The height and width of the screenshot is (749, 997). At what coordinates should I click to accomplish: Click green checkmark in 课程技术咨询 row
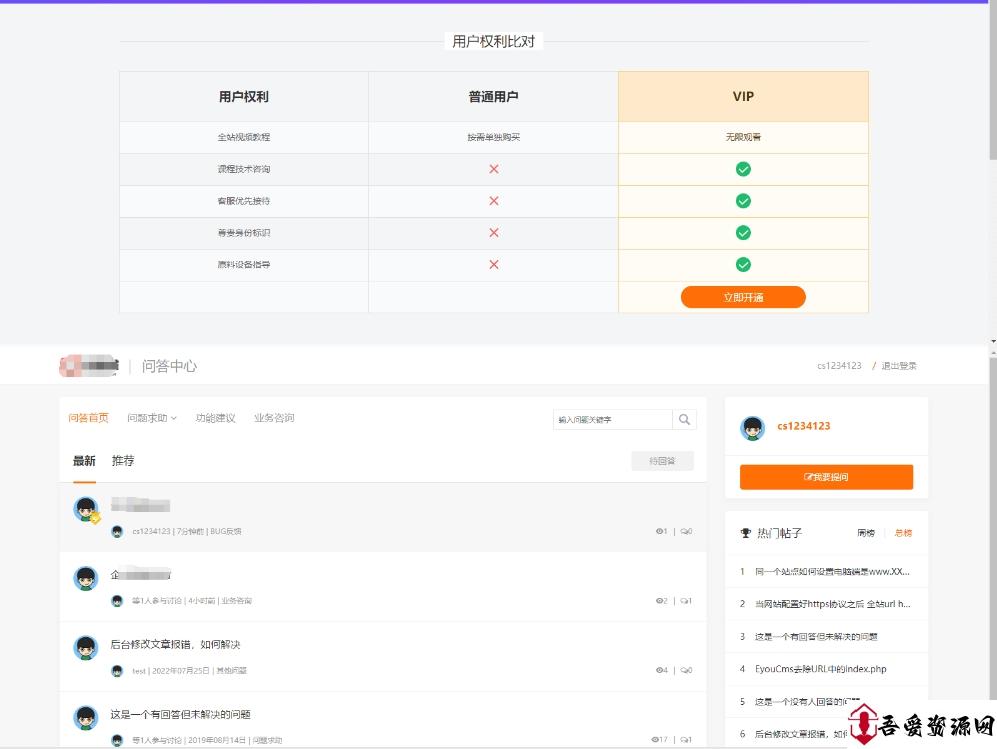click(743, 169)
